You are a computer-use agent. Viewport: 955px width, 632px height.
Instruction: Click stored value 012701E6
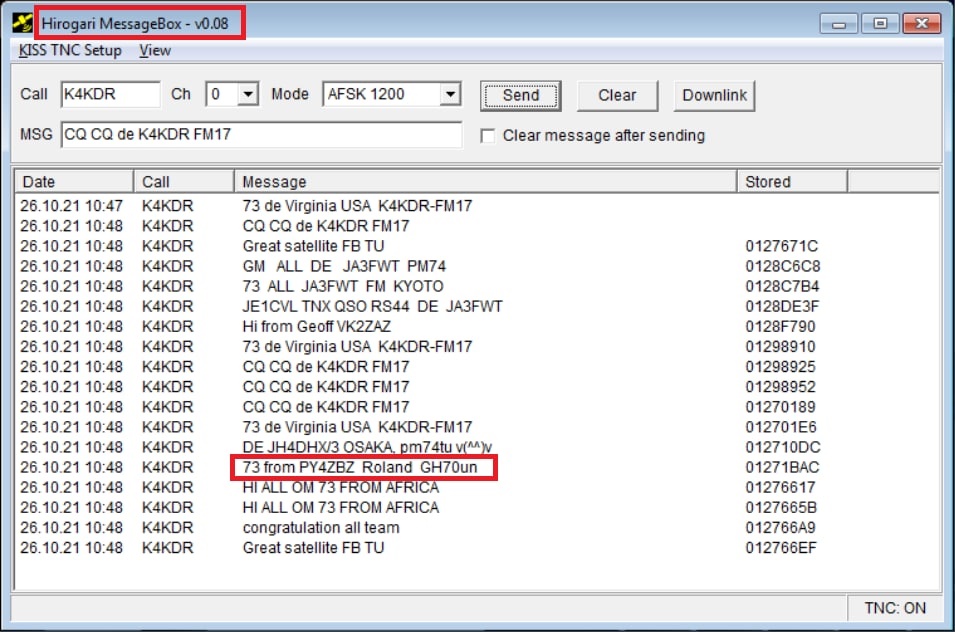(x=781, y=427)
